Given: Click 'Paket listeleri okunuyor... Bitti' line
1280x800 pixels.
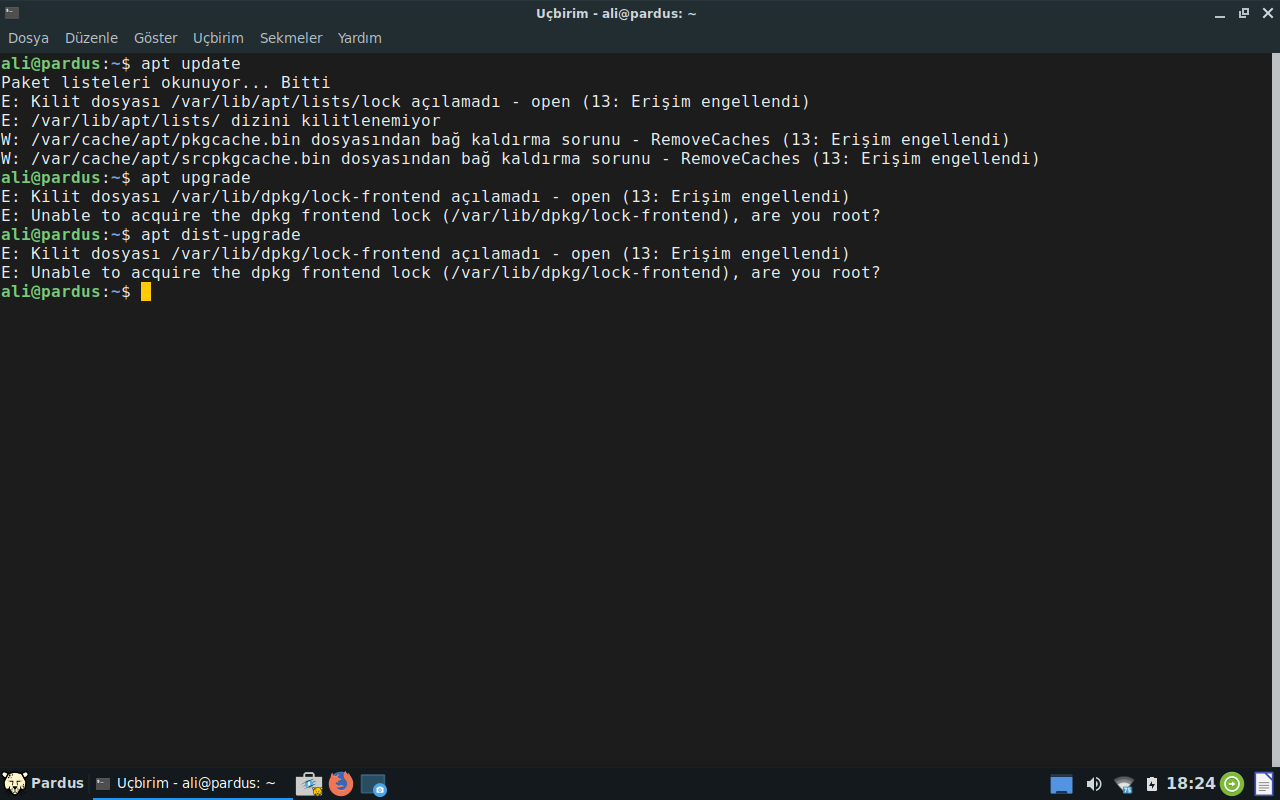Looking at the screenshot, I should [x=166, y=83].
